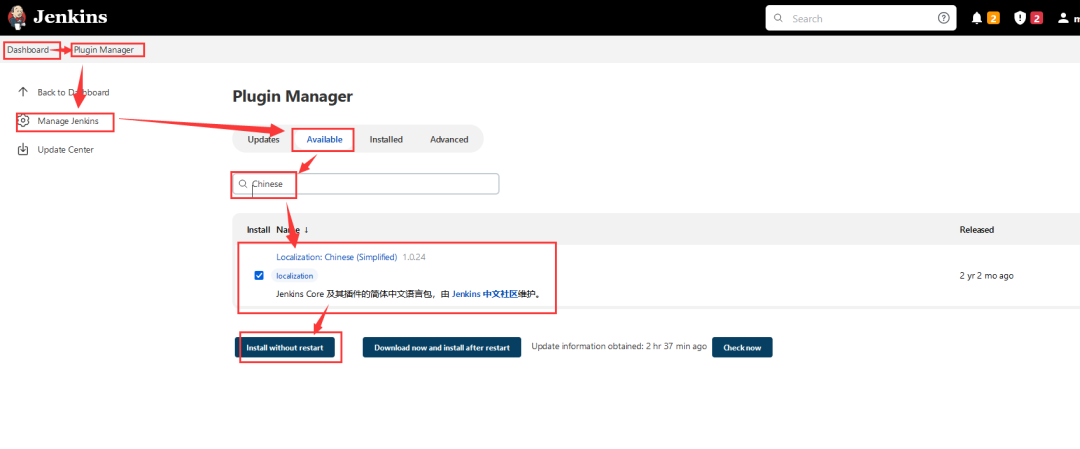This screenshot has width=1080, height=449.
Task: Click the plugin version 1.0.24 text
Action: click(415, 257)
